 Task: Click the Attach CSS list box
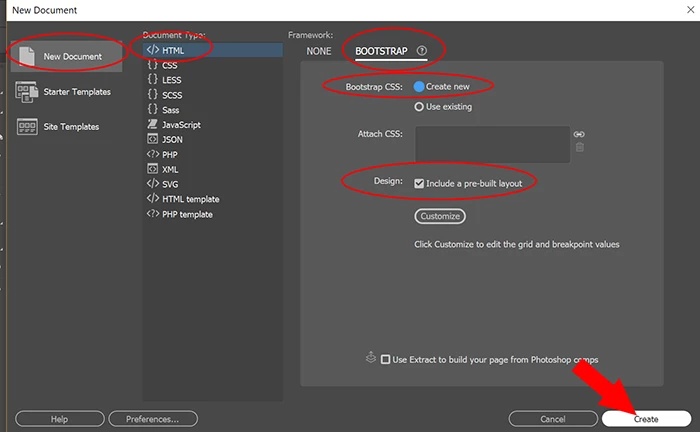tap(492, 144)
